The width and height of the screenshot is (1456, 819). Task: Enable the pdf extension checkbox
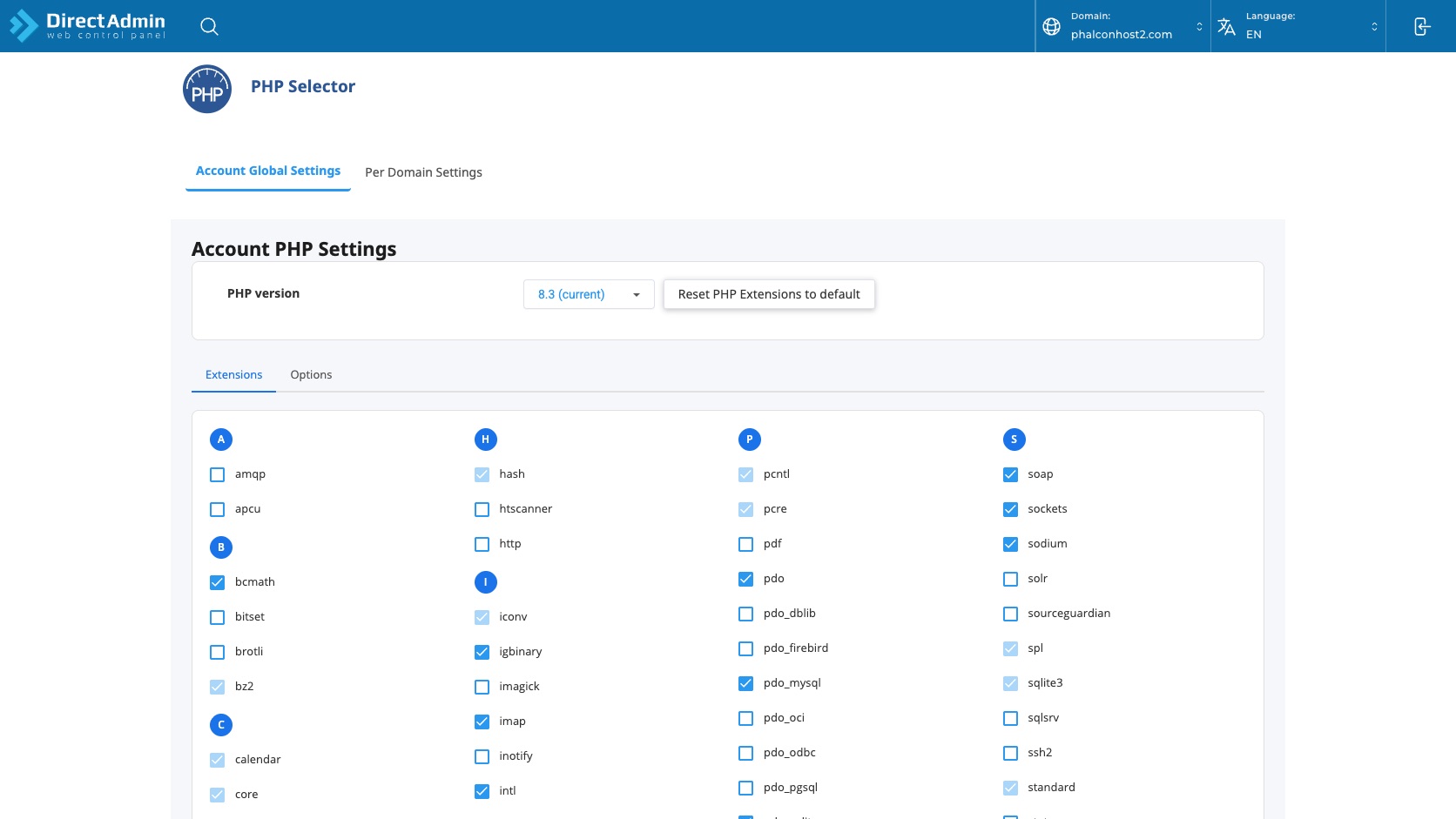(746, 545)
